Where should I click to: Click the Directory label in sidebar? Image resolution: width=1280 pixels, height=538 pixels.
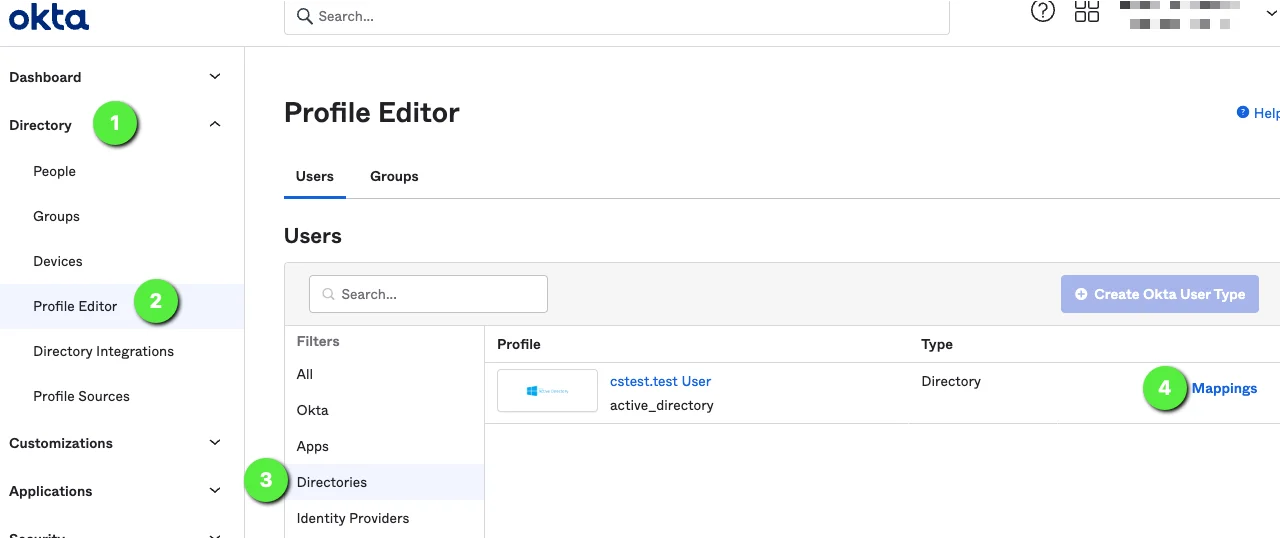(40, 125)
